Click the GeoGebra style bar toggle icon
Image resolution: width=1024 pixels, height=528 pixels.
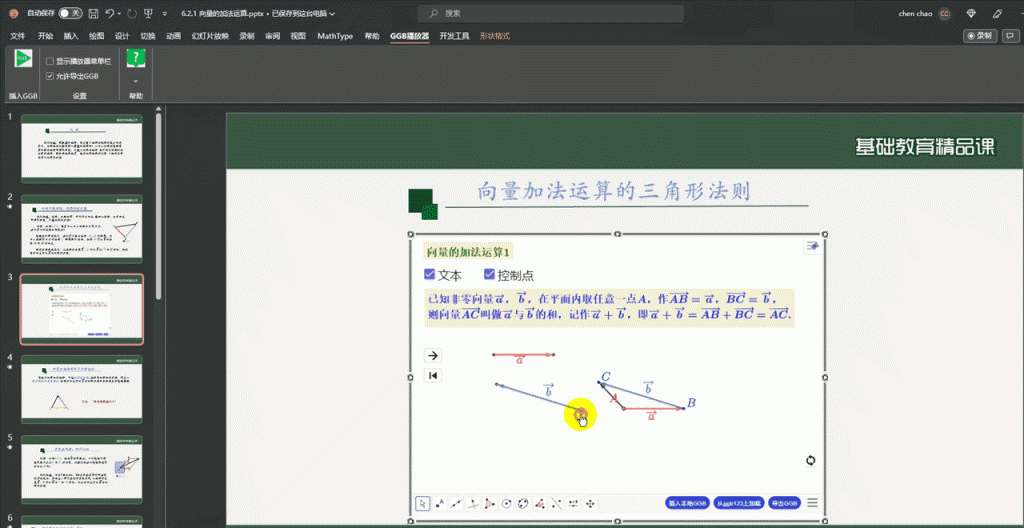click(812, 246)
